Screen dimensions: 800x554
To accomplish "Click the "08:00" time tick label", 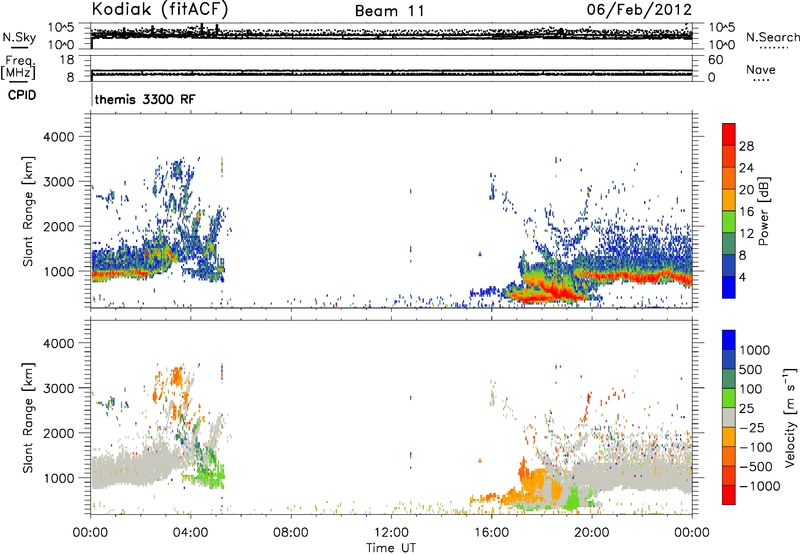I will (x=291, y=533).
